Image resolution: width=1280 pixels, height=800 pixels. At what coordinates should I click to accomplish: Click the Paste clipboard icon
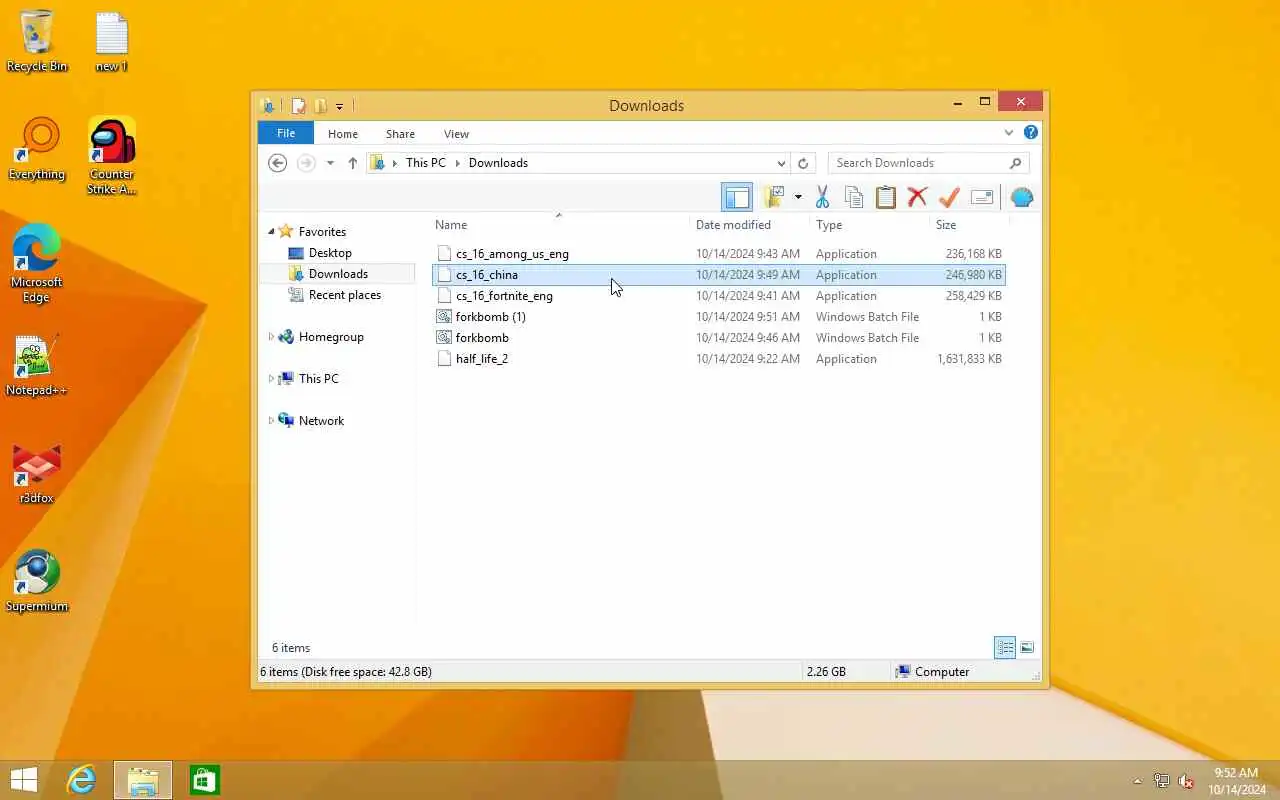(885, 197)
